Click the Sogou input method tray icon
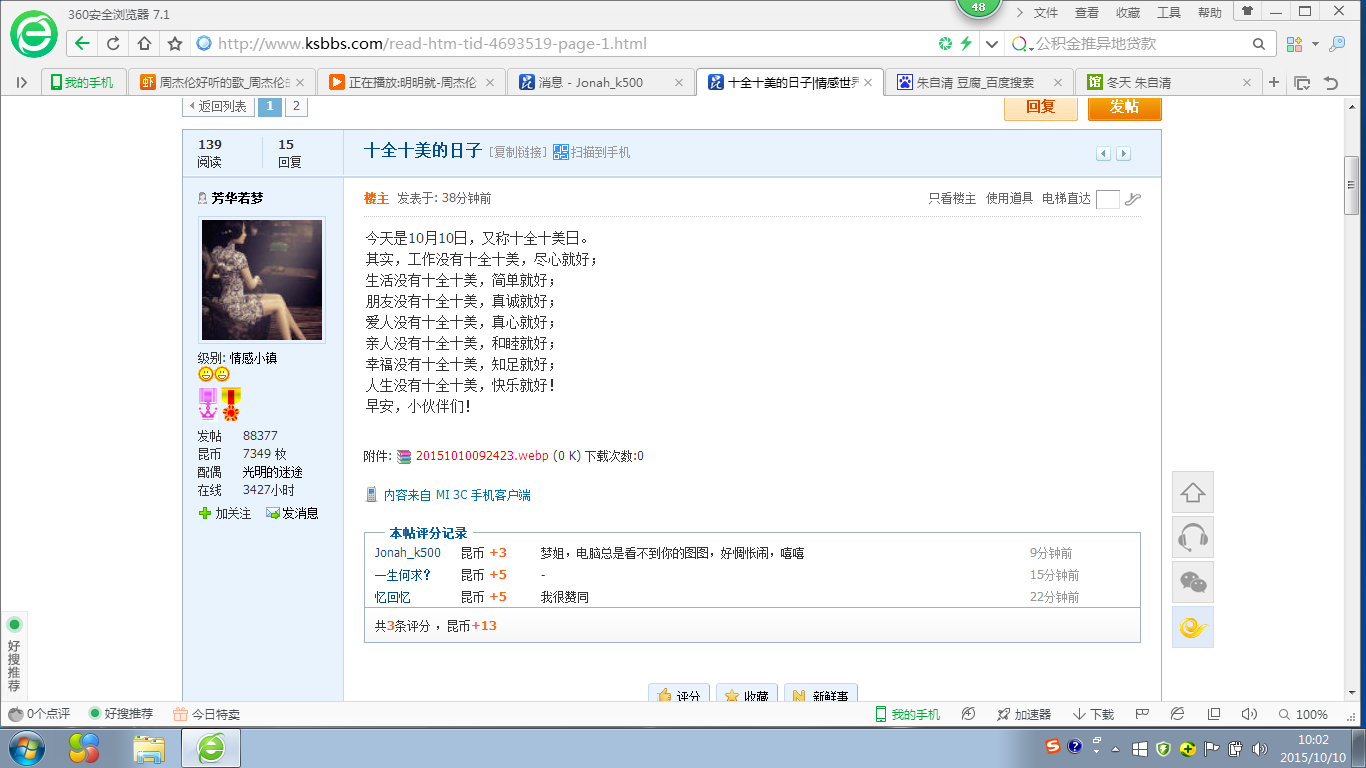Viewport: 1366px width, 768px height. (1053, 747)
